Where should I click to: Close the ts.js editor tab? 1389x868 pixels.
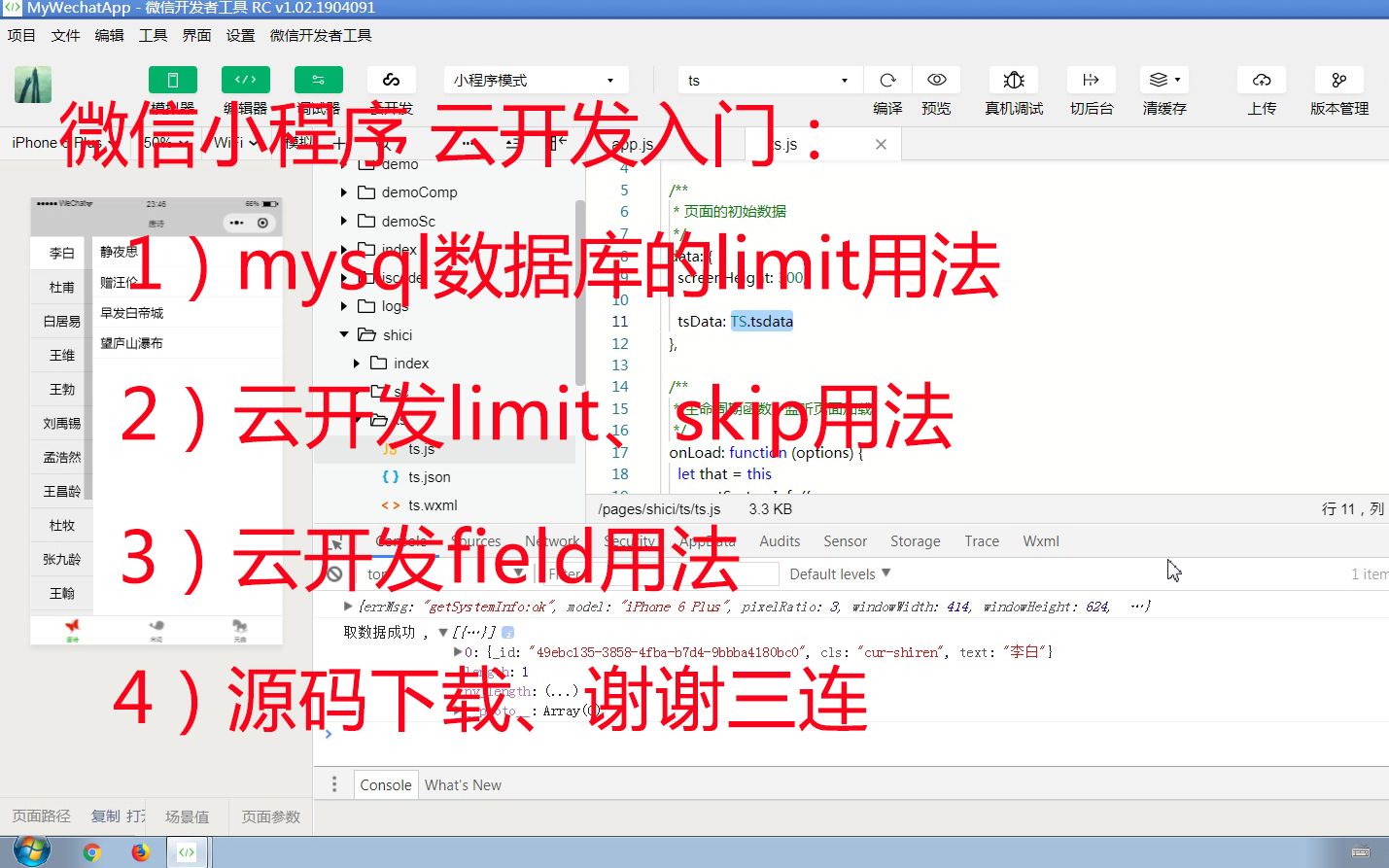(881, 144)
